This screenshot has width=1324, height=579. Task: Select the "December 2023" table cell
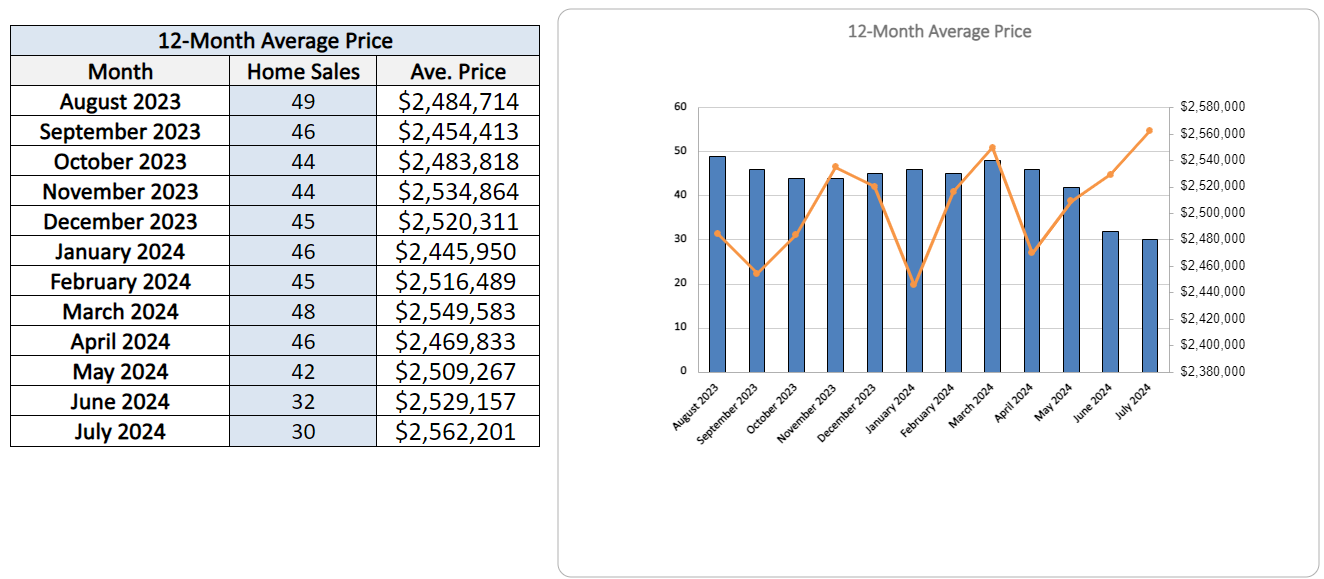(x=120, y=221)
